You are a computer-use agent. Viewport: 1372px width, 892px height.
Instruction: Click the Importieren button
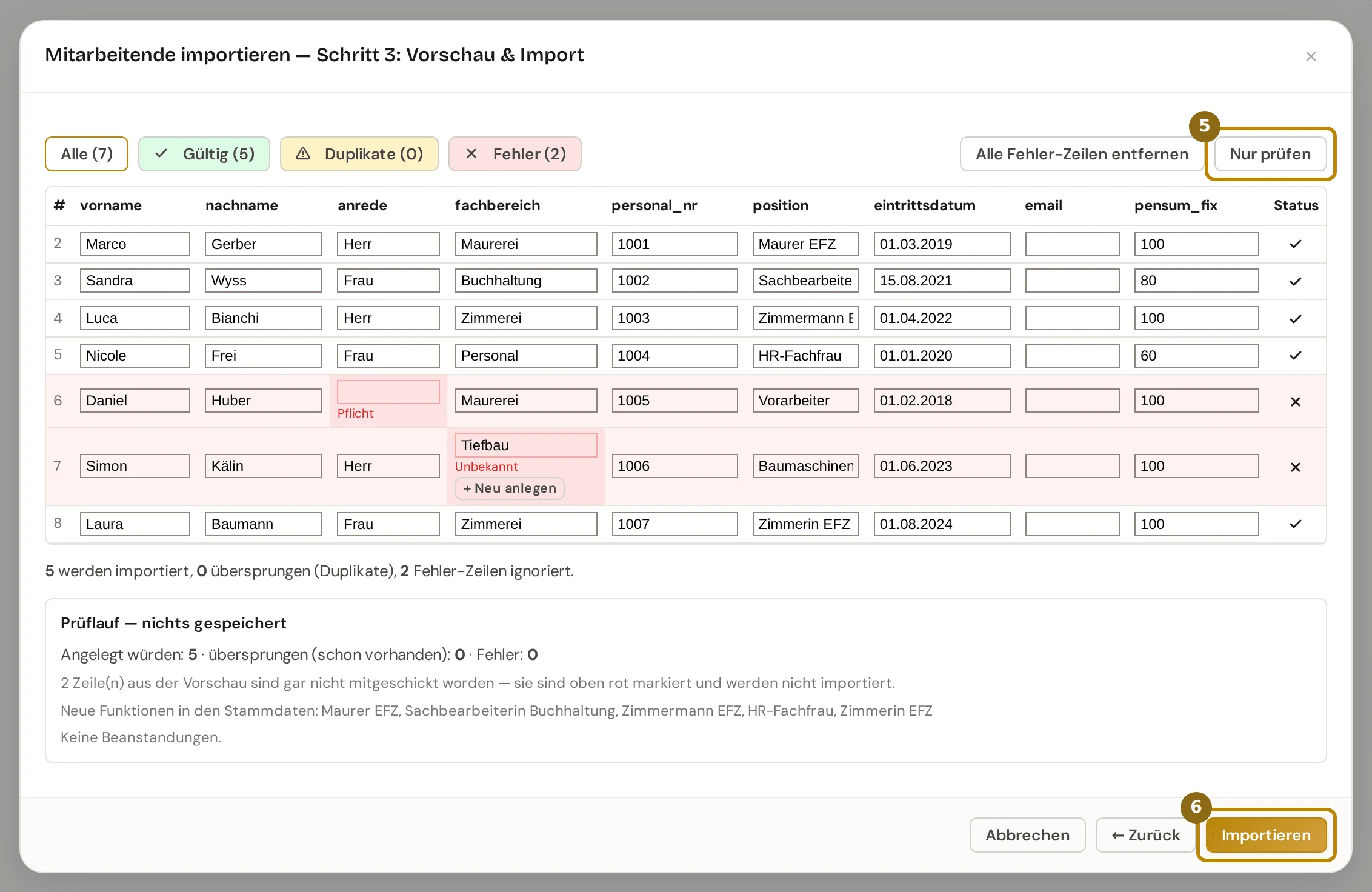pos(1266,835)
